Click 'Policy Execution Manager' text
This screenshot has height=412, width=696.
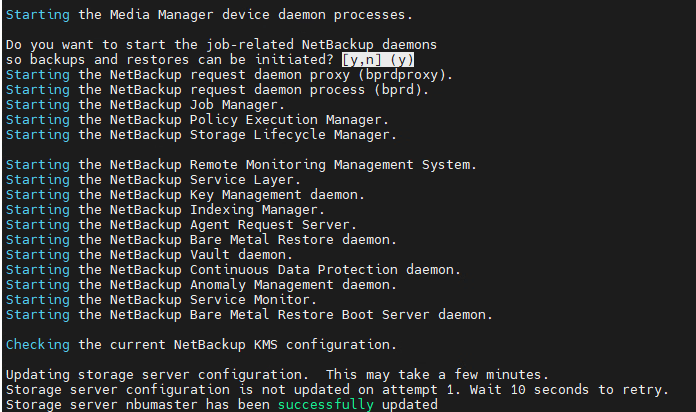286,120
